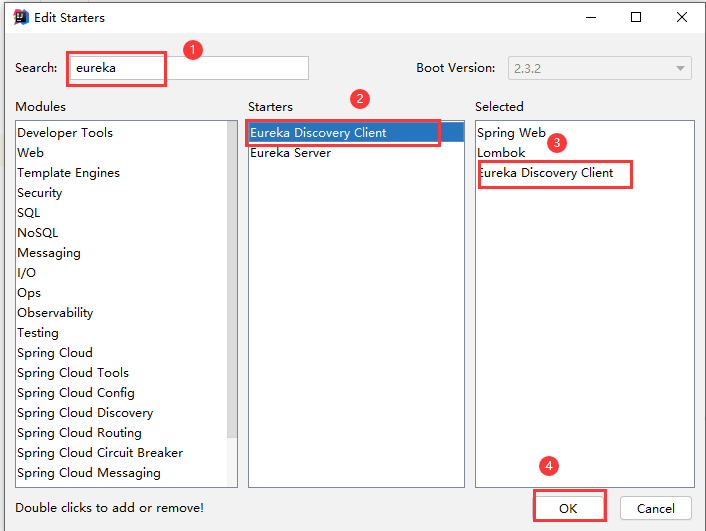Select the Security module

click(122, 193)
